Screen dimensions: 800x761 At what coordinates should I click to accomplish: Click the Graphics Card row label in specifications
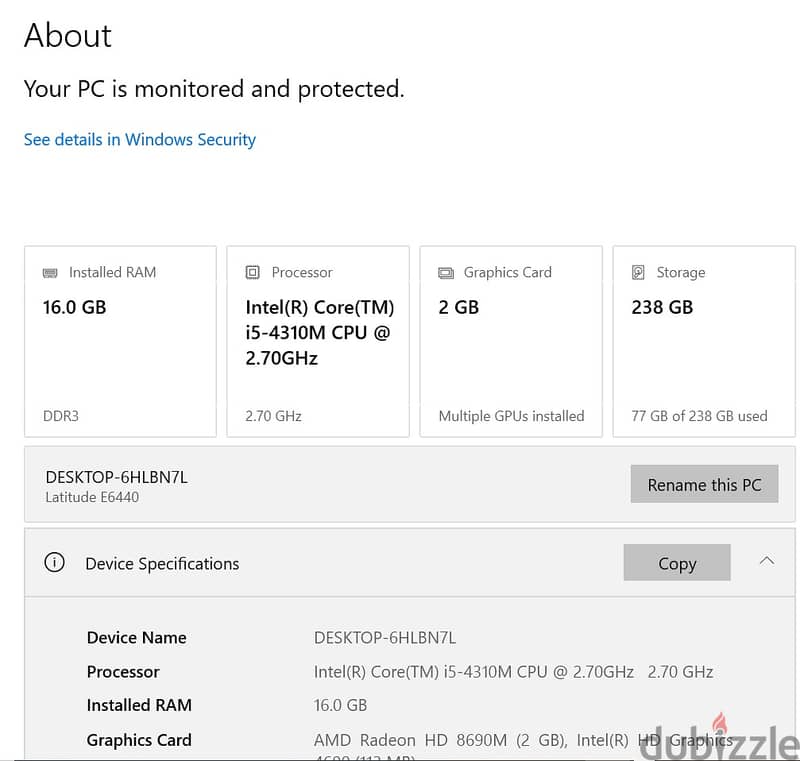139,740
